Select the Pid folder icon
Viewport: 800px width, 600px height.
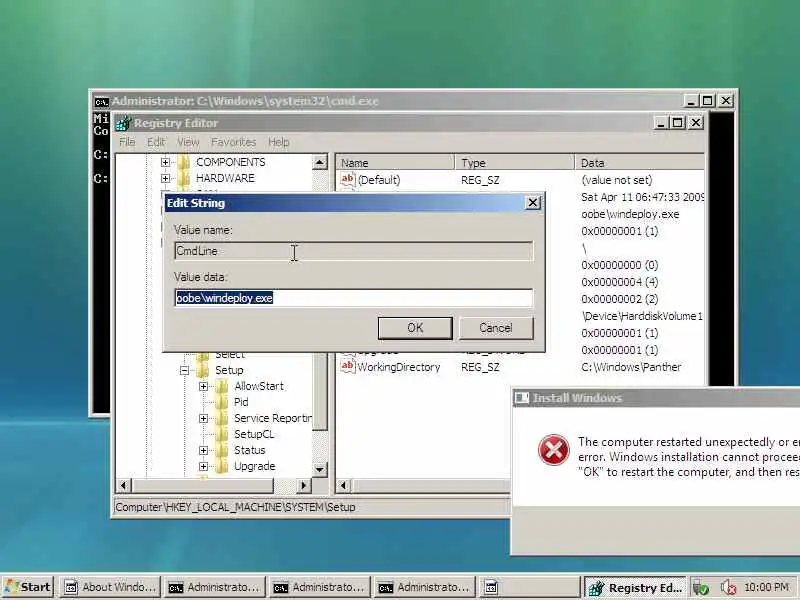point(221,402)
